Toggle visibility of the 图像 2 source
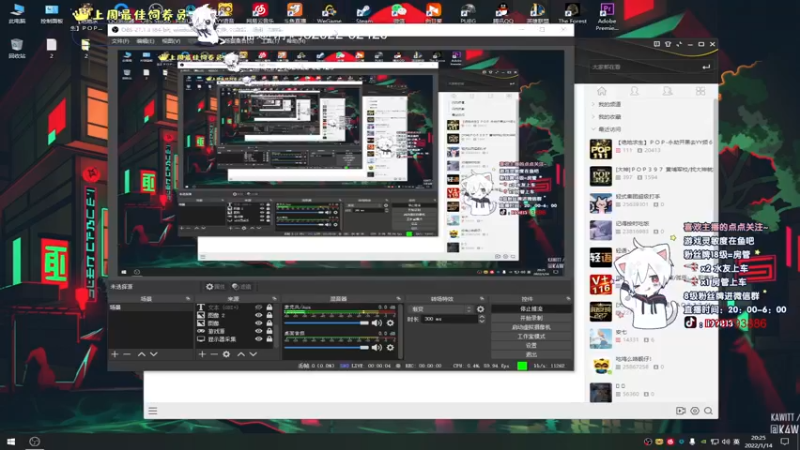Viewport: 800px width, 450px height. [259, 315]
